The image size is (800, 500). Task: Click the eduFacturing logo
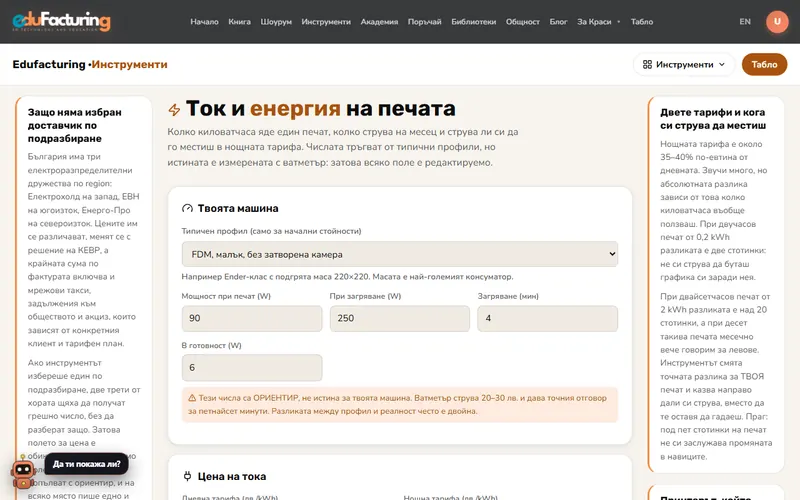click(61, 21)
